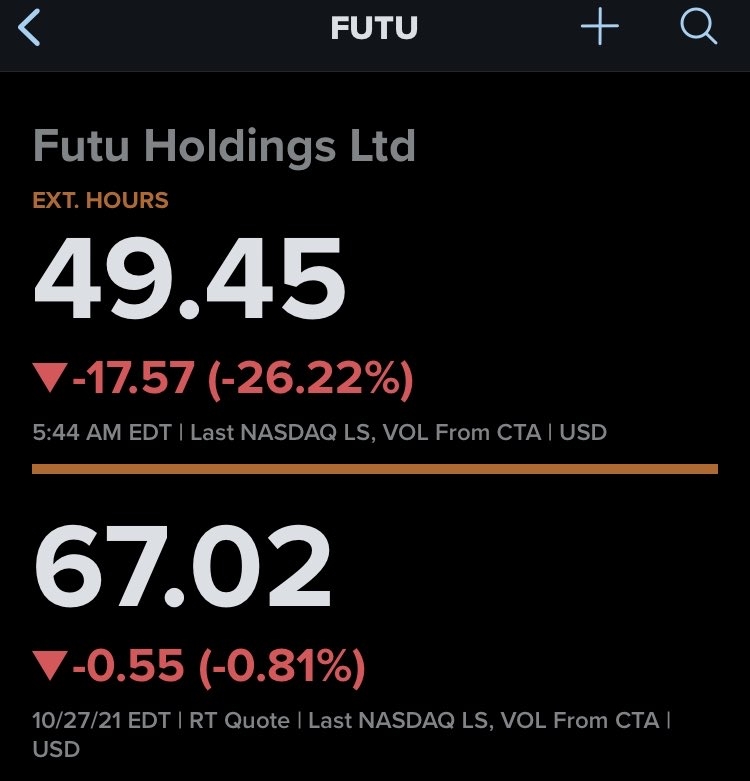Click the red down triangle beside -0.55

click(48, 664)
